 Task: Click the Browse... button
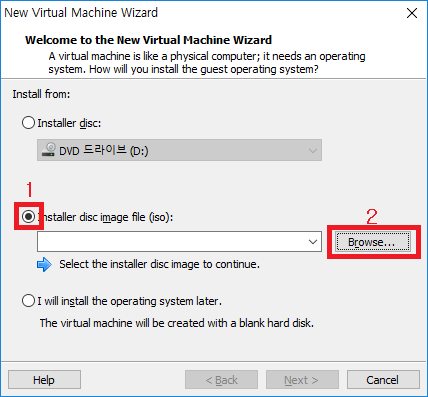point(373,242)
